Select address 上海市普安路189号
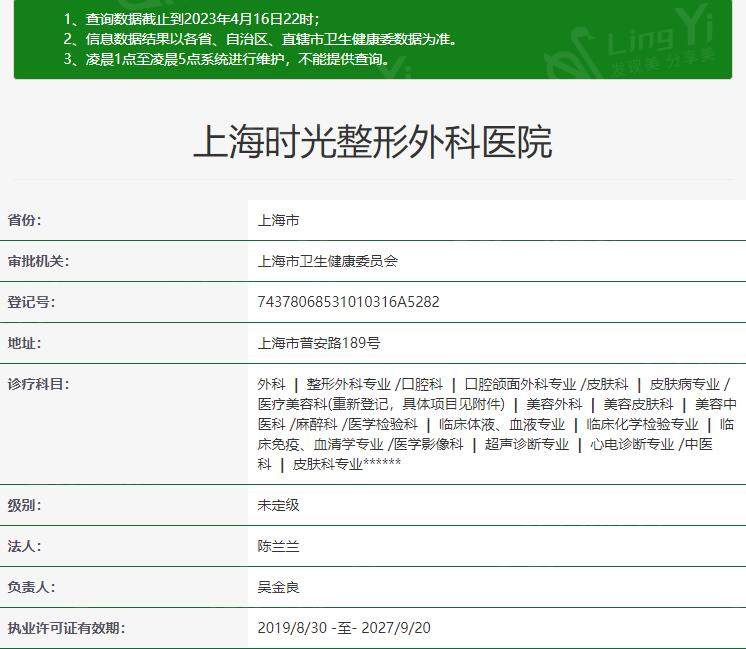Screen dimensions: 746x649 319,343
